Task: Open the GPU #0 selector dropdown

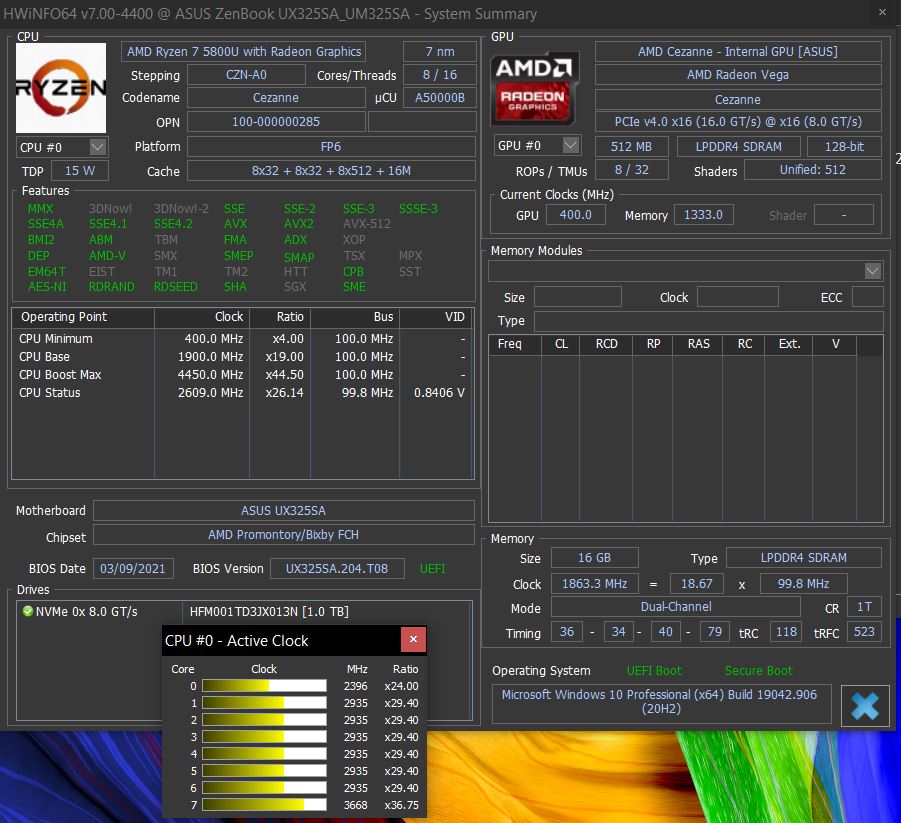Action: point(571,145)
